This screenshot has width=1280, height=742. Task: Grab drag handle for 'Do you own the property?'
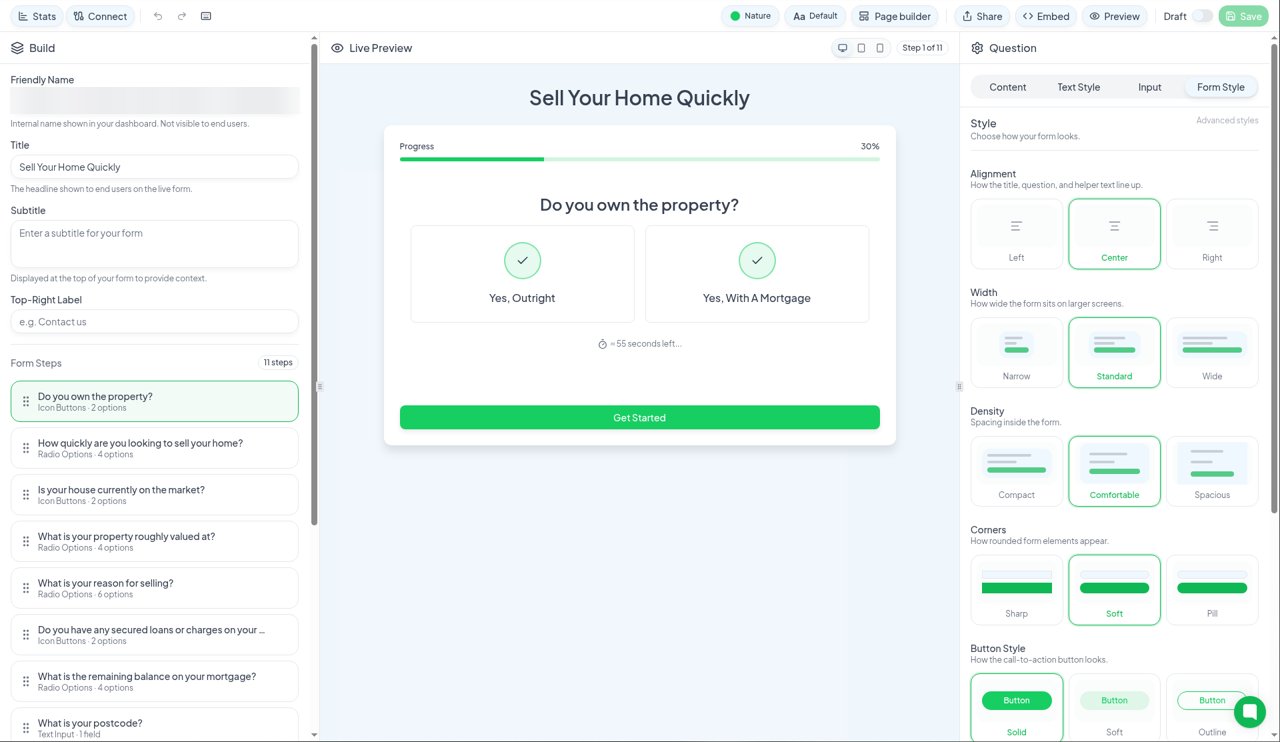tap(26, 401)
